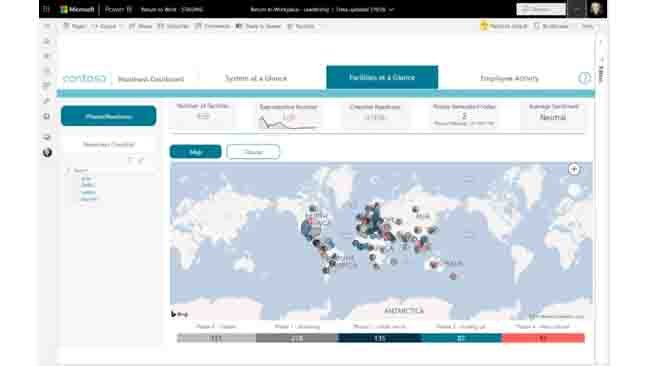Viewport: 650px width, 366px height.
Task: Click the globe icon in left sidebar
Action: click(47, 153)
